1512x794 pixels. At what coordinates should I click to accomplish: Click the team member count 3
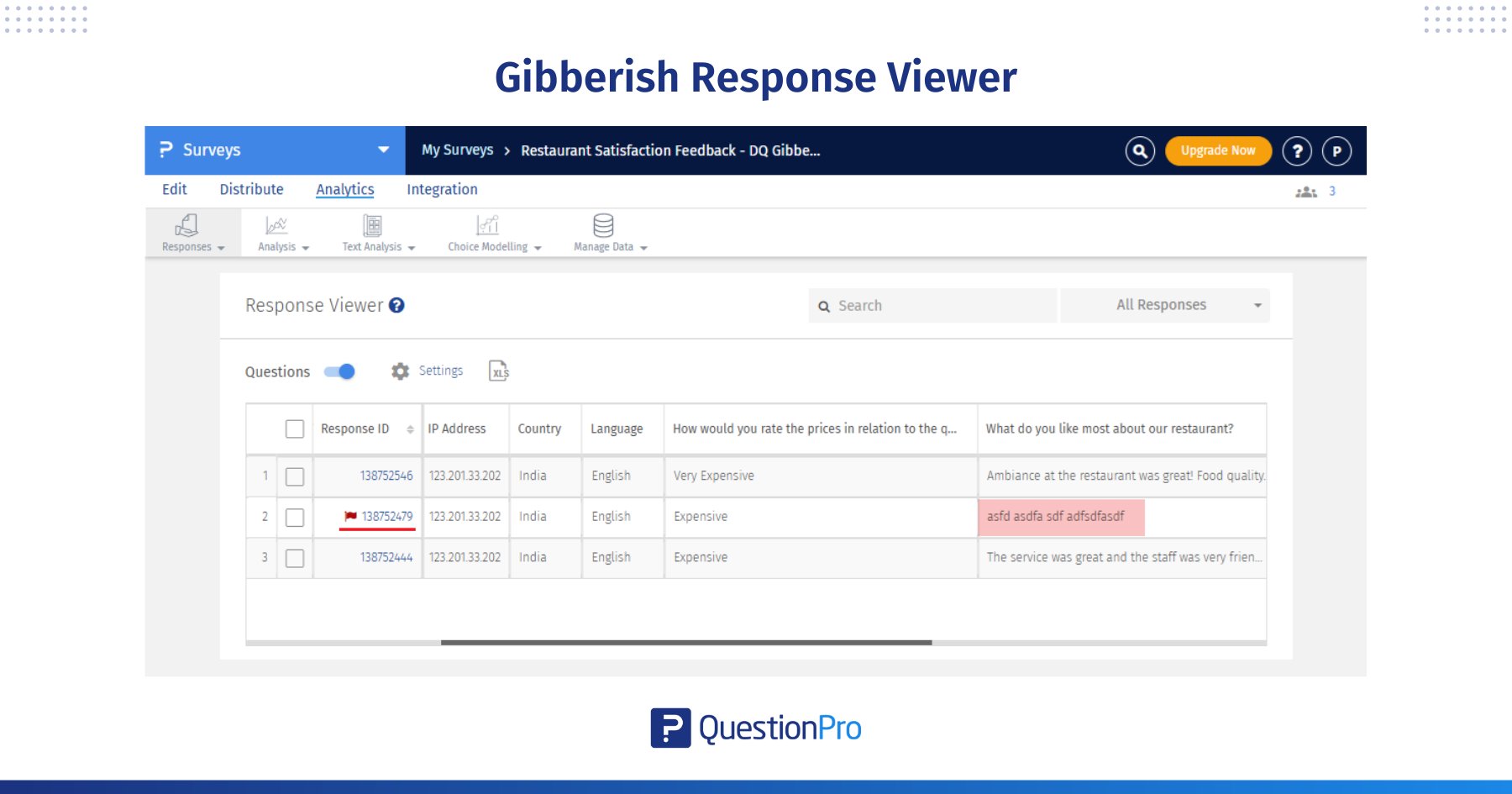point(1332,192)
